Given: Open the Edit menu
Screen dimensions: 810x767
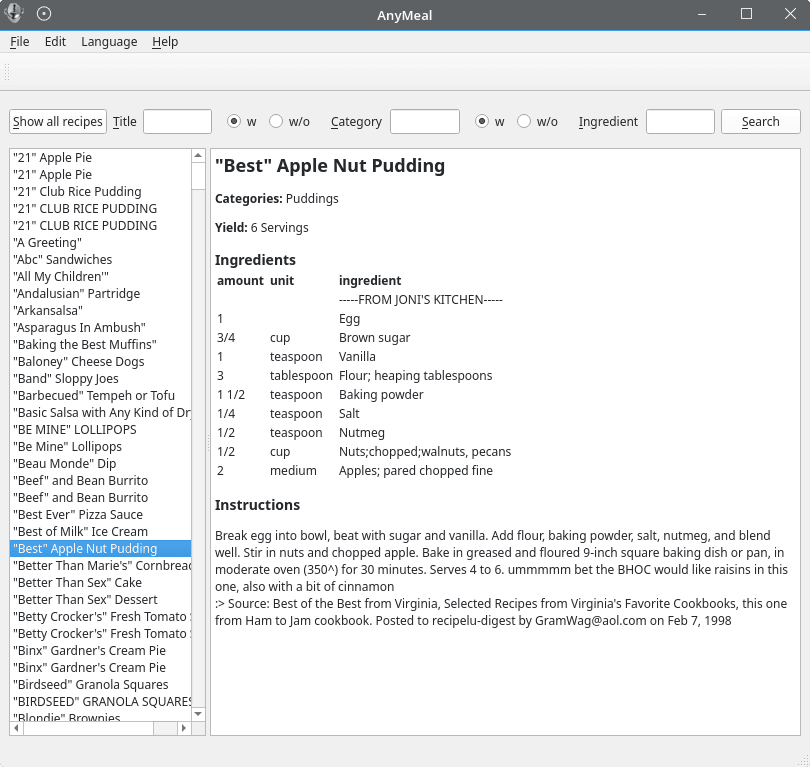Looking at the screenshot, I should tap(55, 42).
